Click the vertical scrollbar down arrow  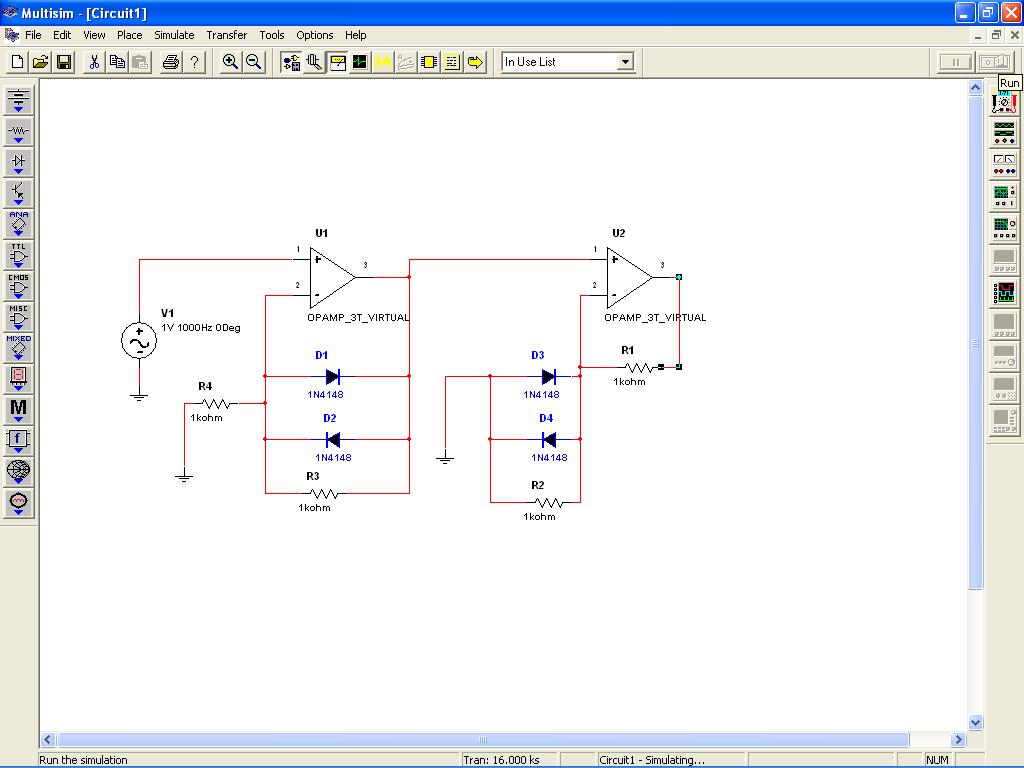click(975, 722)
